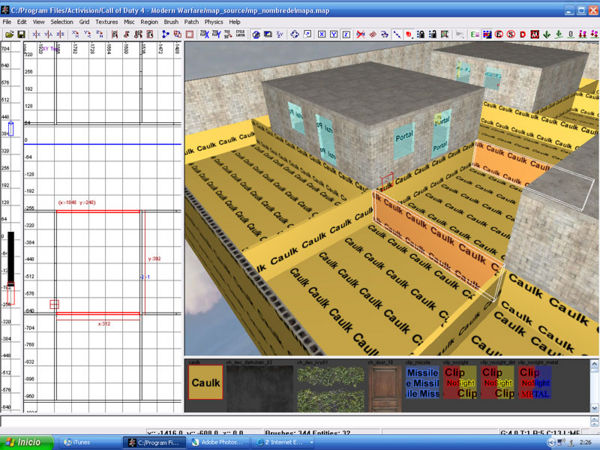Open the Textures menu
Screen dimensions: 600x450
coord(107,22)
